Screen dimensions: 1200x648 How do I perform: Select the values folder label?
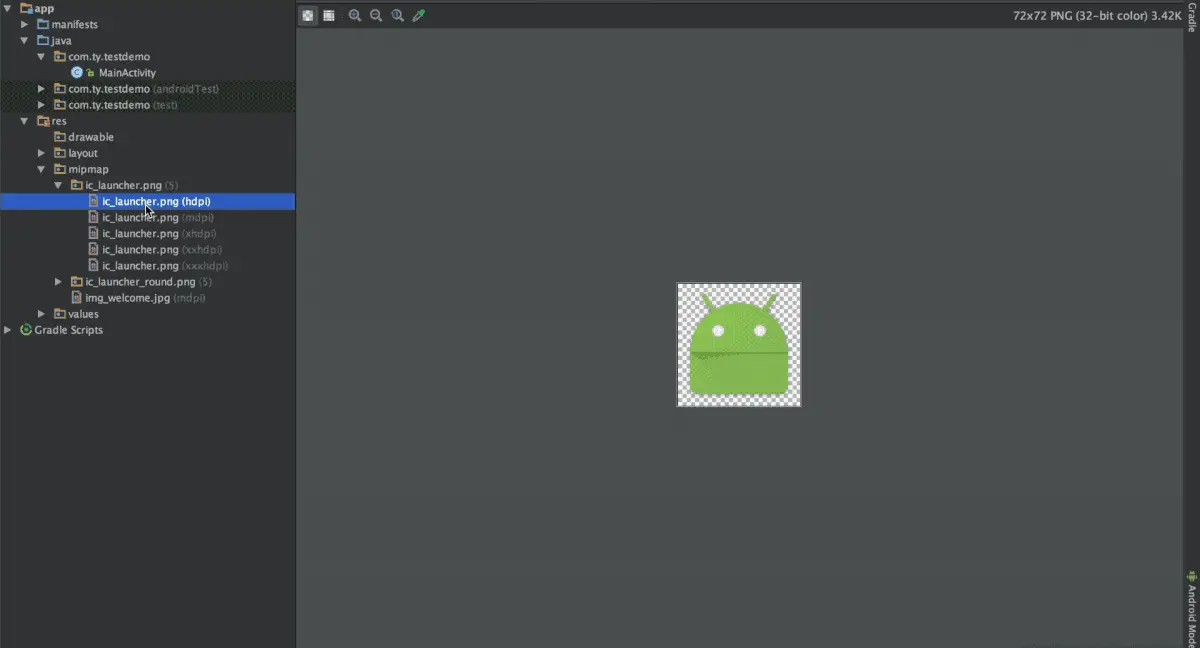(x=84, y=314)
